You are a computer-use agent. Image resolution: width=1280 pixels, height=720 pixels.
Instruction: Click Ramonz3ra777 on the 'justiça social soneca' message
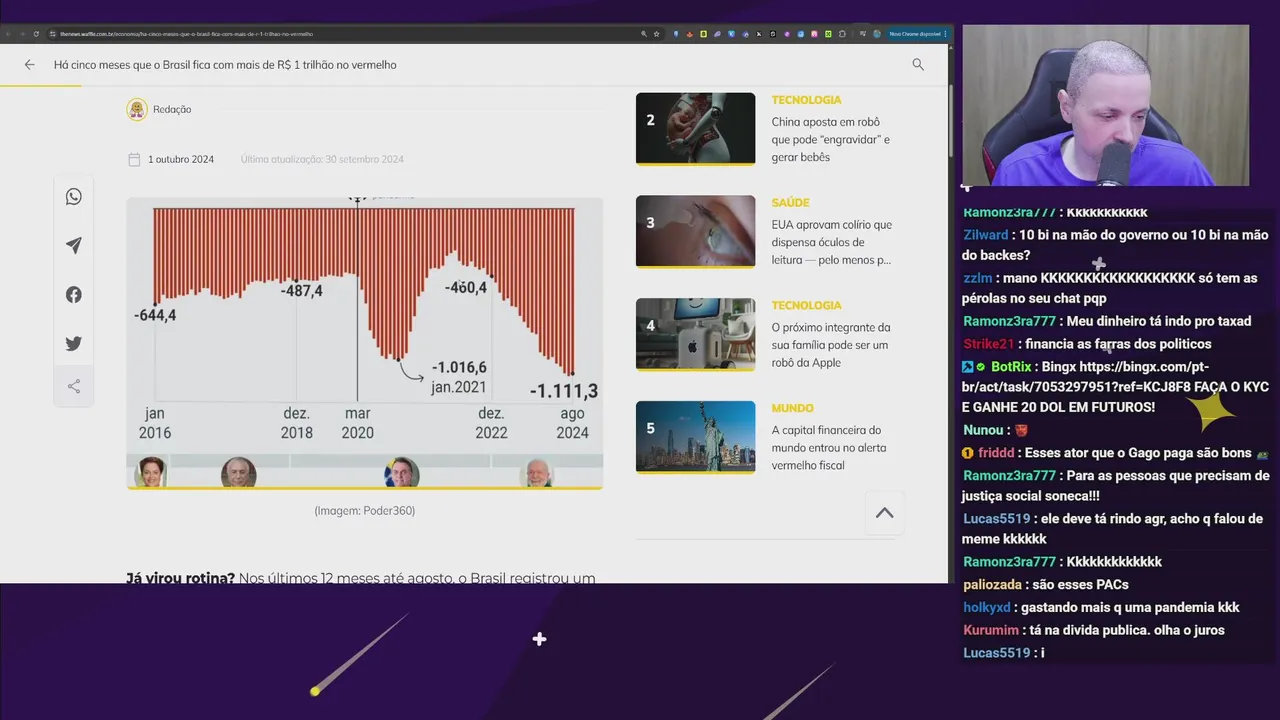tap(1009, 476)
